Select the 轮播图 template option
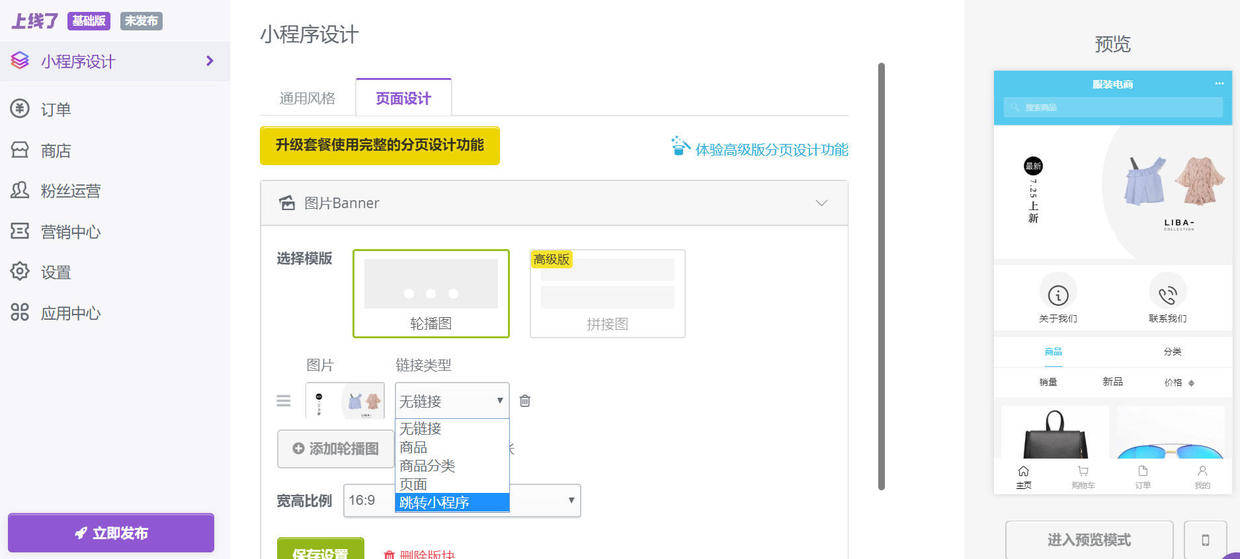 [x=431, y=293]
